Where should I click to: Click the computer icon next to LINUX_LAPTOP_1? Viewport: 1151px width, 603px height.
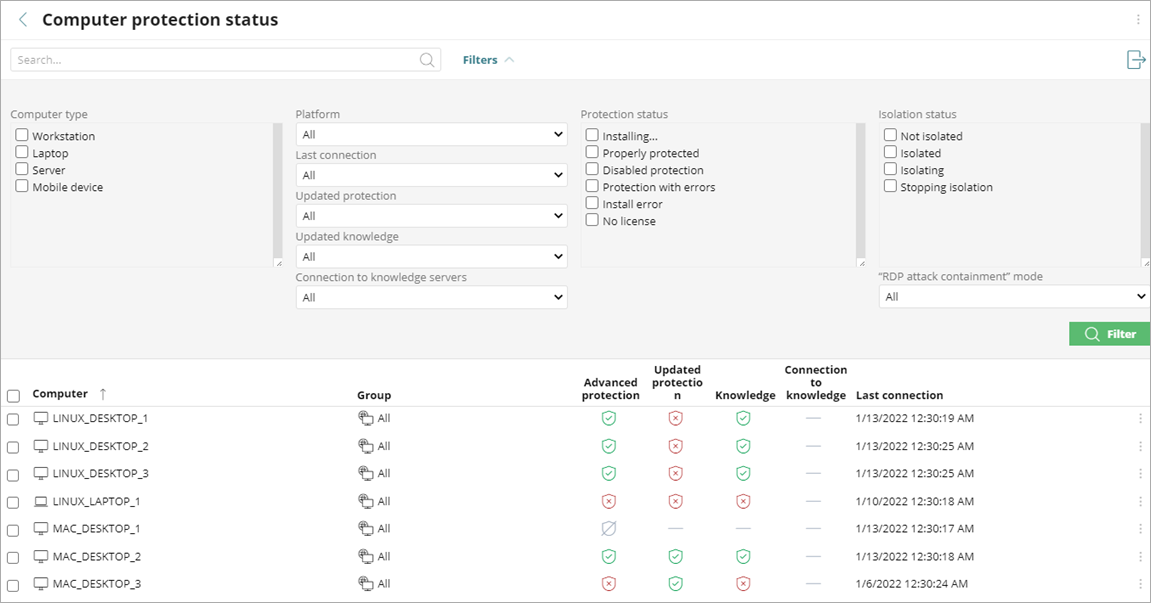point(39,500)
